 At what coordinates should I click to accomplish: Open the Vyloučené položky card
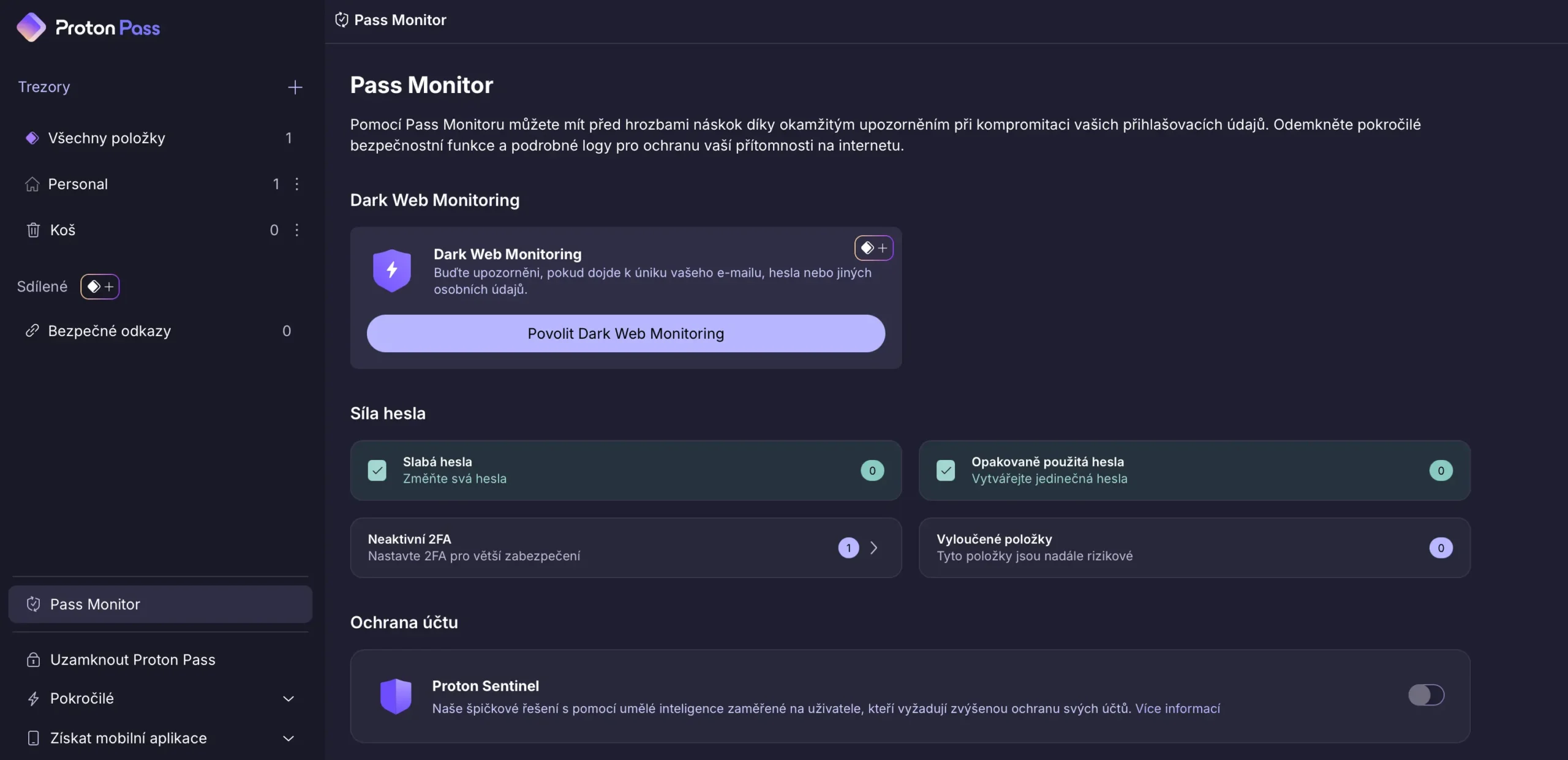(1194, 547)
